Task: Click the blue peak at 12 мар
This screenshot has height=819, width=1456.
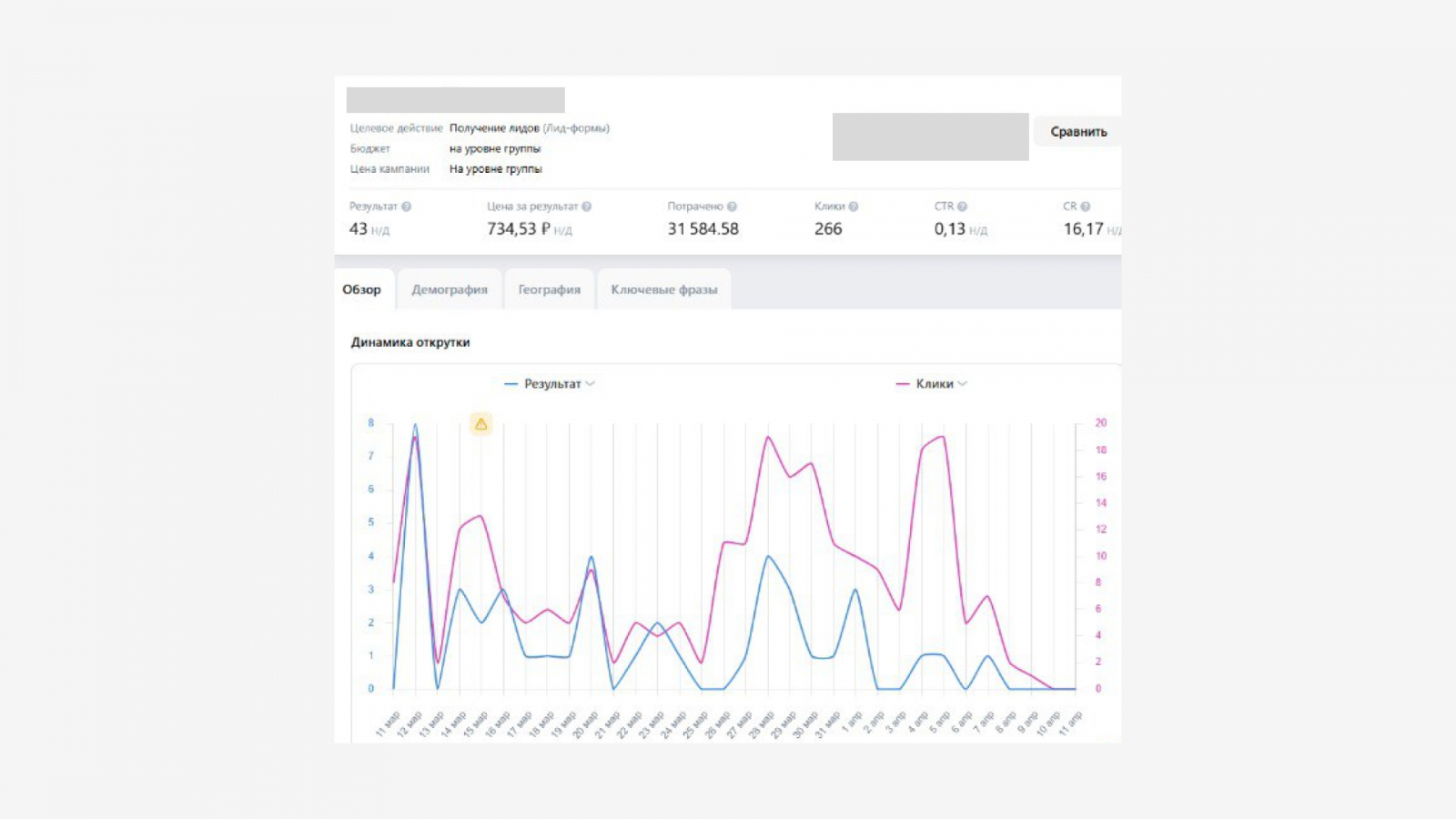Action: [x=416, y=425]
